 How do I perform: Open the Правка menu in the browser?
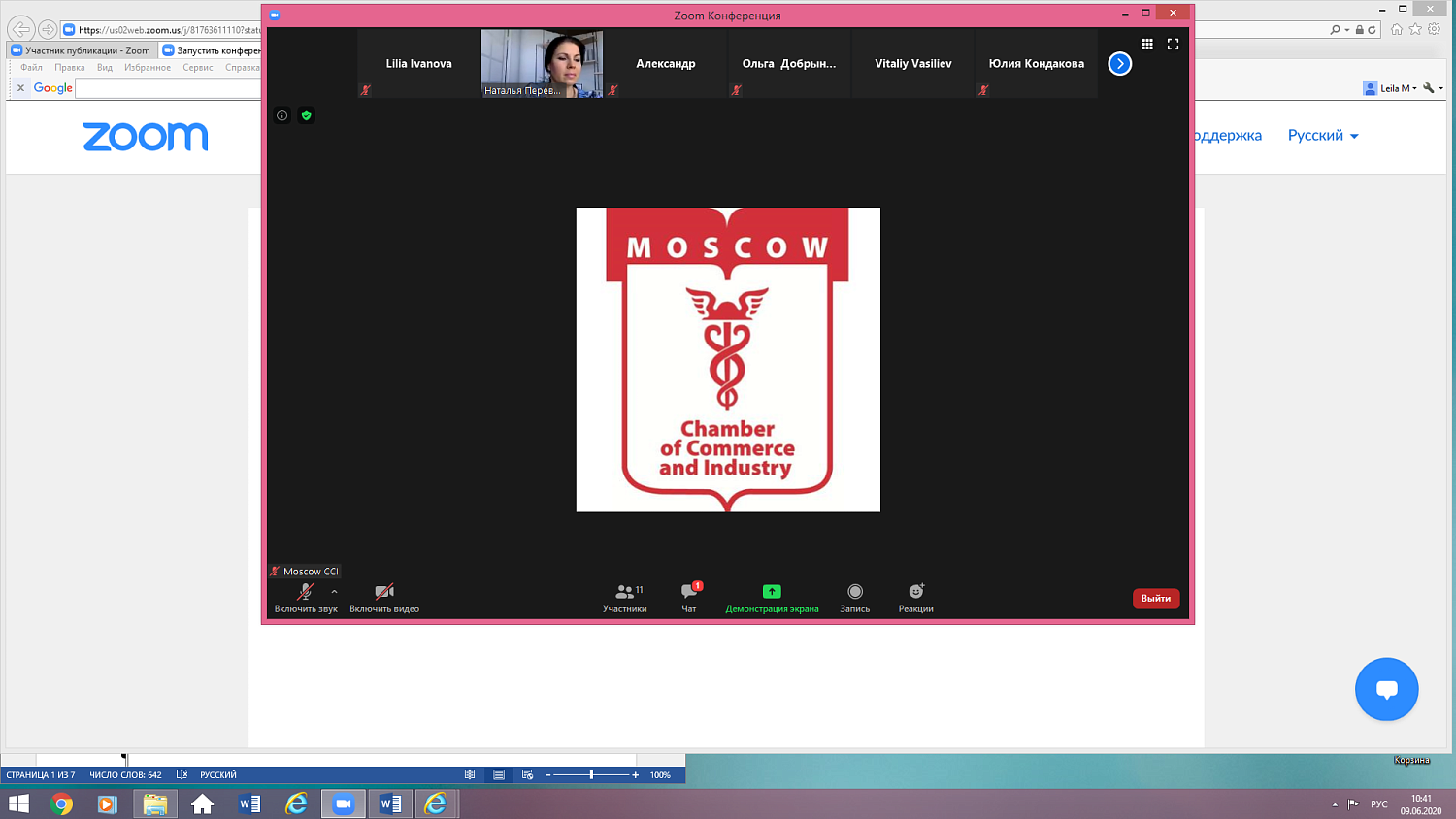click(x=69, y=68)
